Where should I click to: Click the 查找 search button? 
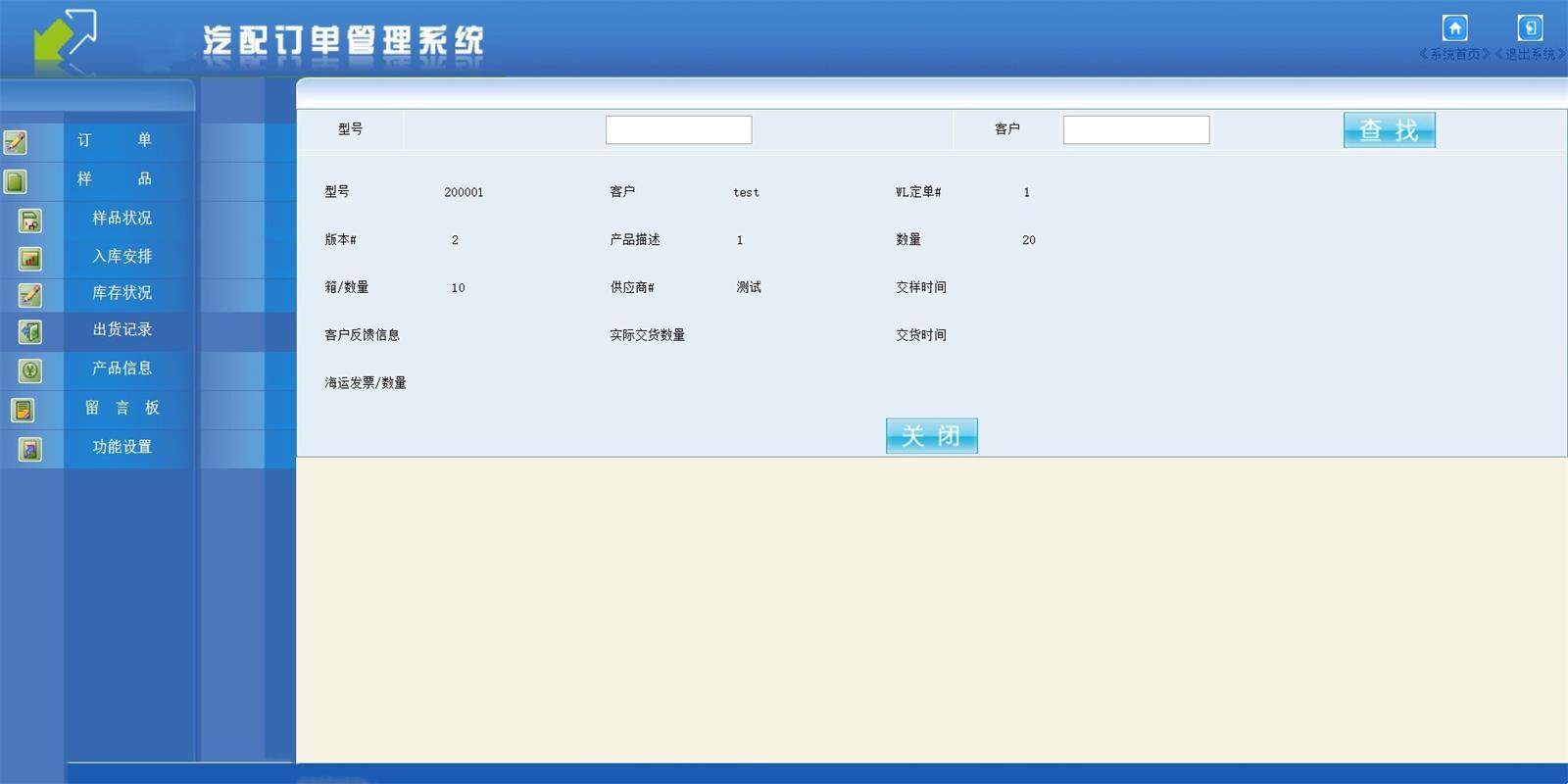[1389, 129]
